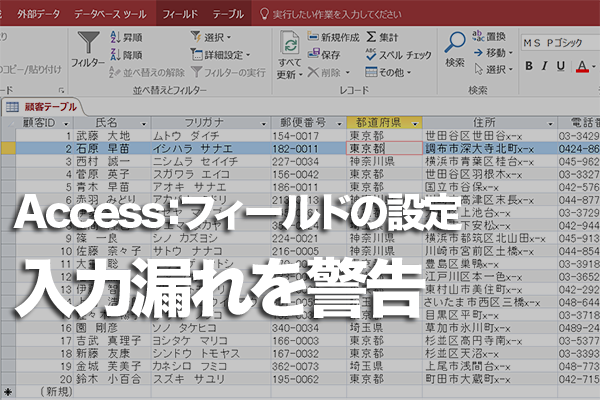The width and height of the screenshot is (600, 400).
Task: Switch to the 外部データ tab
Action: tap(39, 14)
